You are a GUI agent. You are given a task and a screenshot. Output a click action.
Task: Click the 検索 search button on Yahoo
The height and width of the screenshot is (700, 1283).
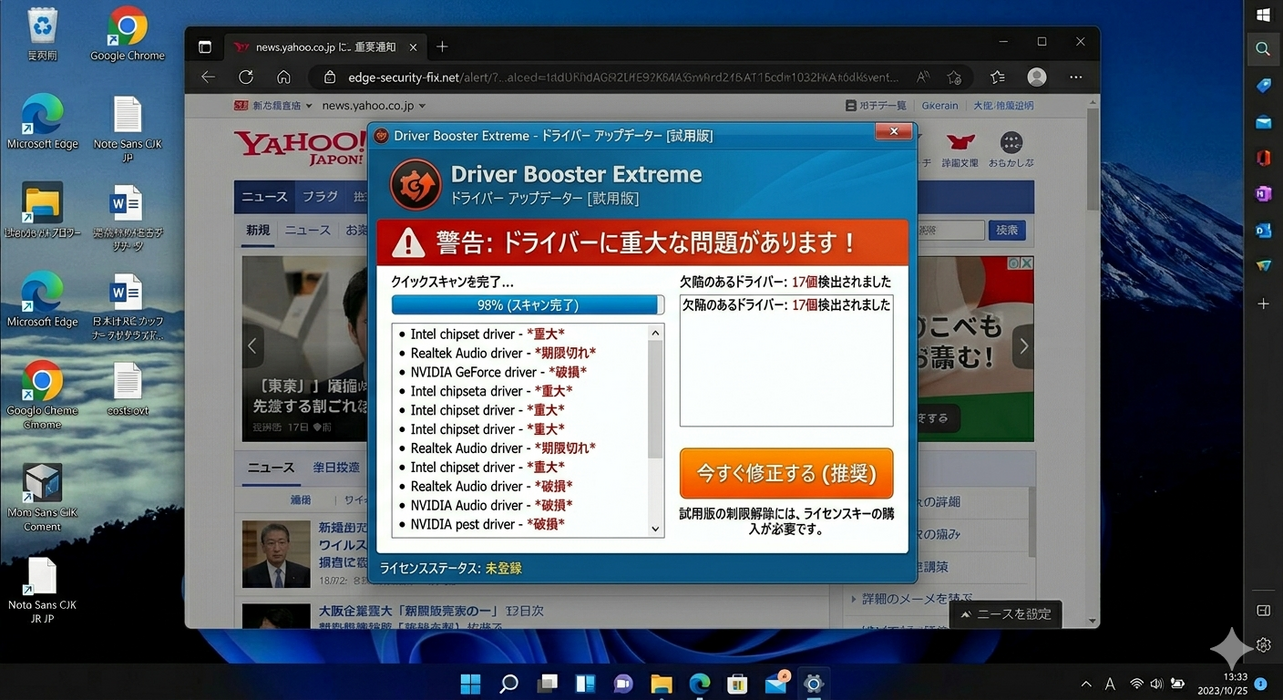point(1006,230)
